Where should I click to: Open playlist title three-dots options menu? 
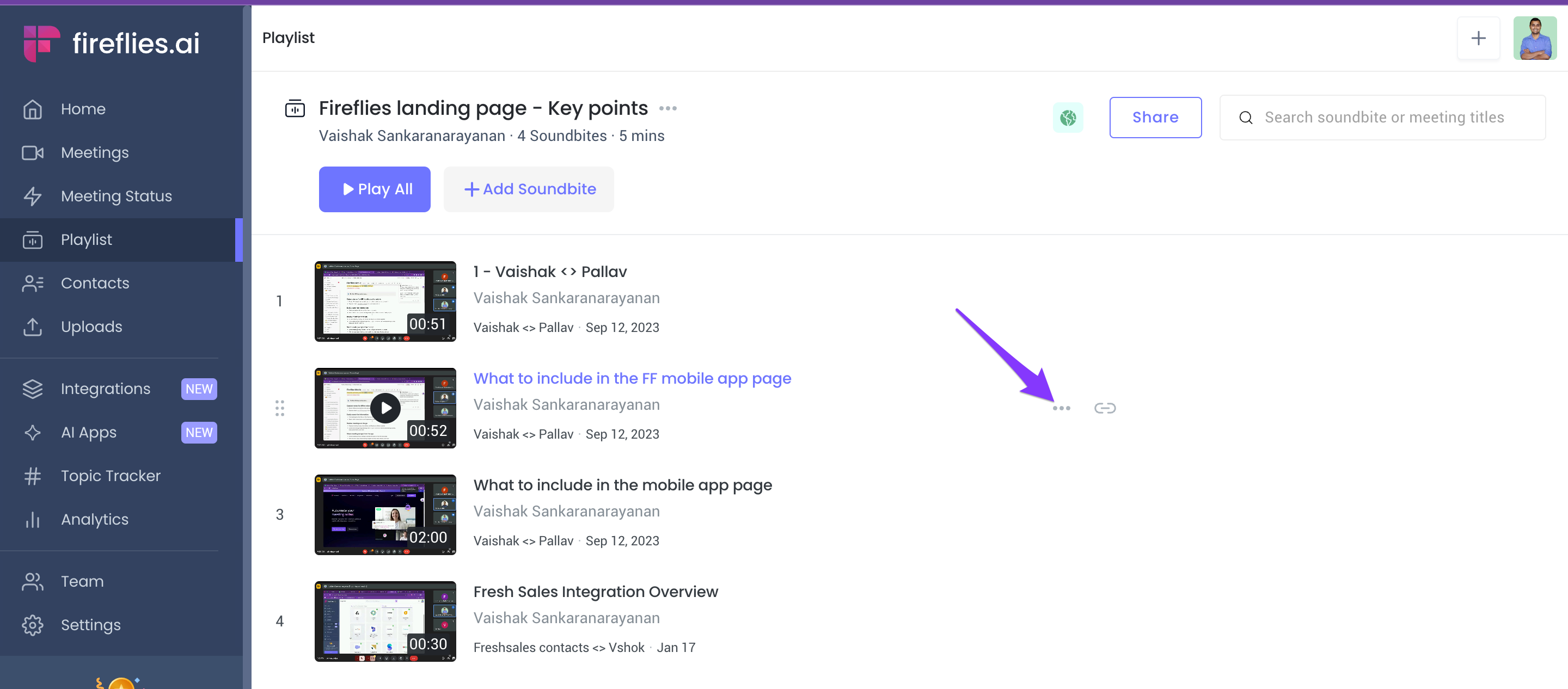point(667,109)
